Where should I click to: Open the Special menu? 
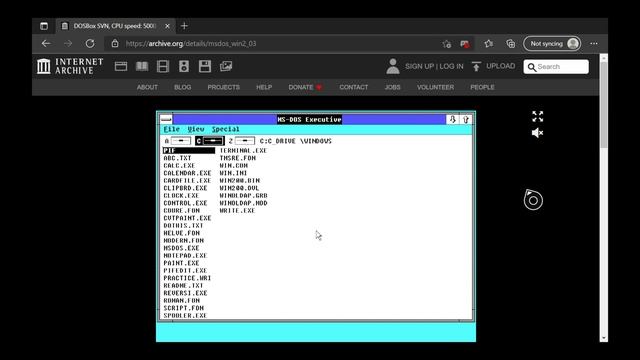click(x=226, y=129)
